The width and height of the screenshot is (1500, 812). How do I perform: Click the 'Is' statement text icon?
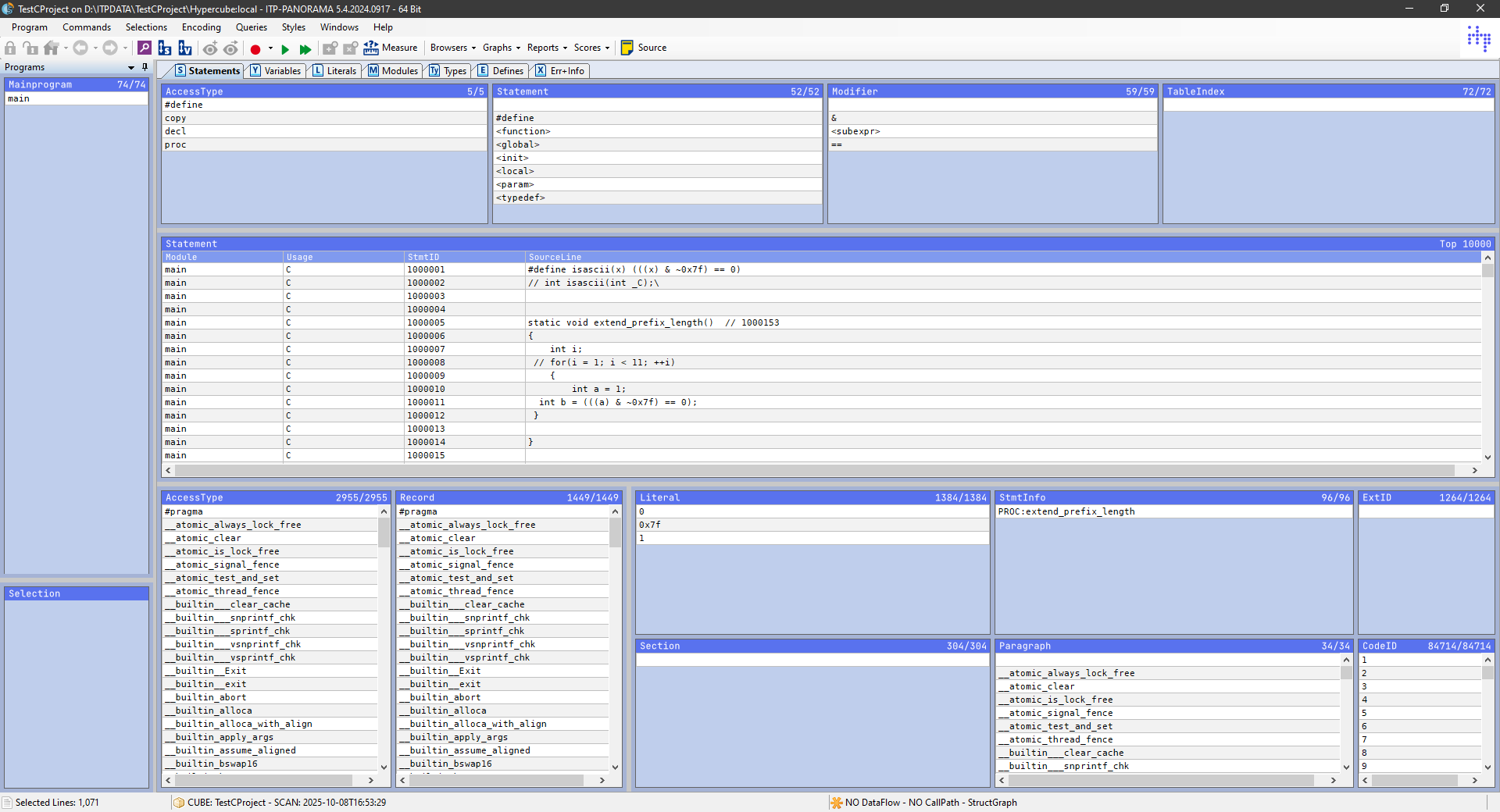[165, 48]
